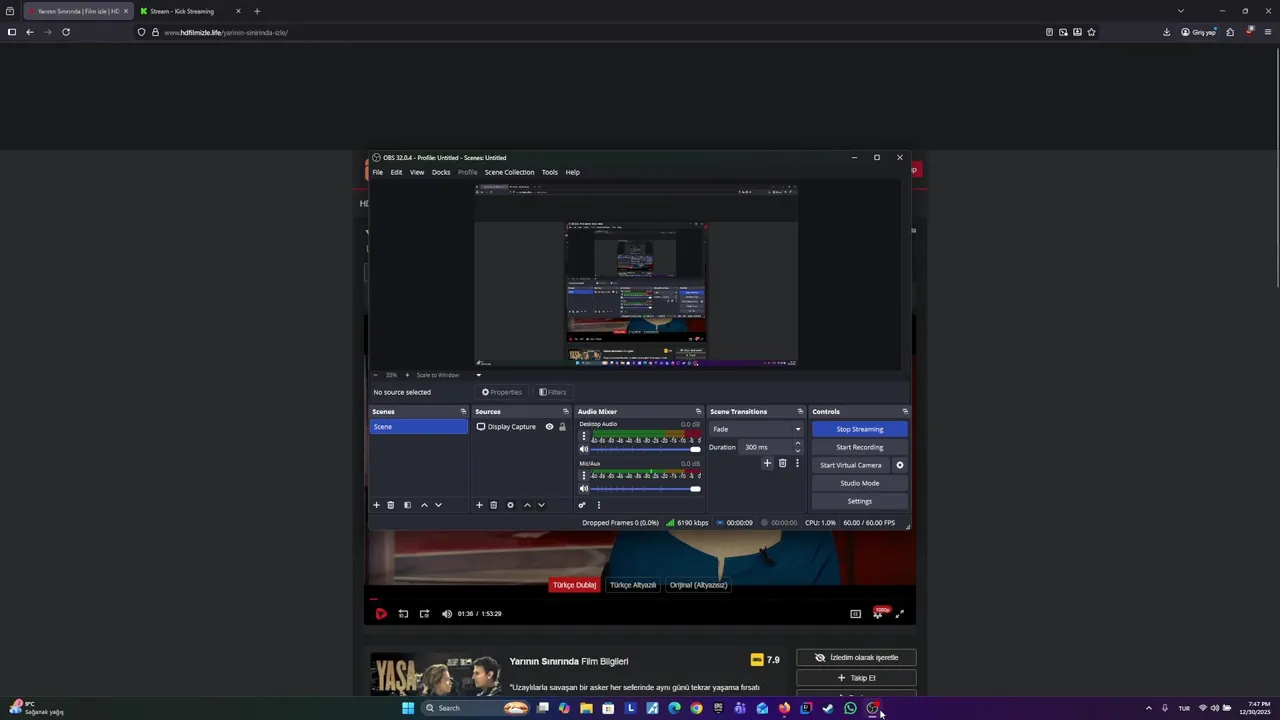Increase the transition duration value
Viewport: 1280px width, 720px height.
[x=797, y=443]
